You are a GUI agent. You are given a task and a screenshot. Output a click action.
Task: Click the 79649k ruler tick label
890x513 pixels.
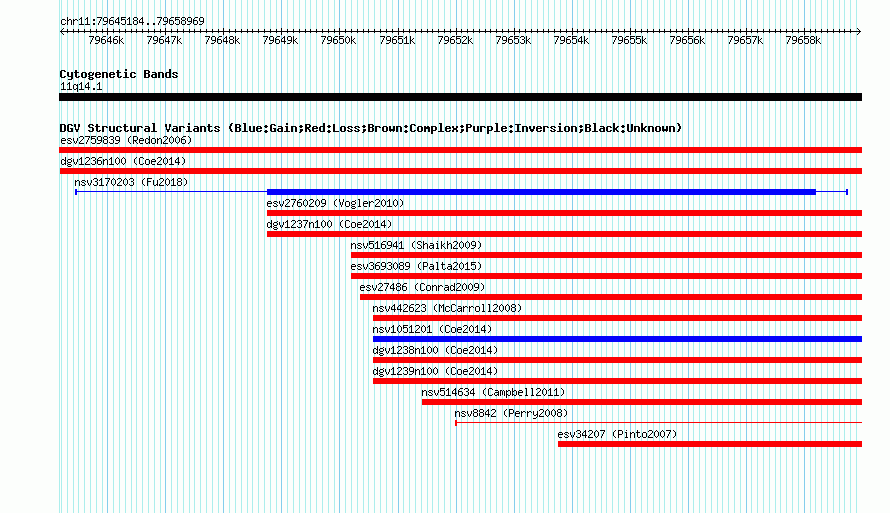(x=280, y=40)
